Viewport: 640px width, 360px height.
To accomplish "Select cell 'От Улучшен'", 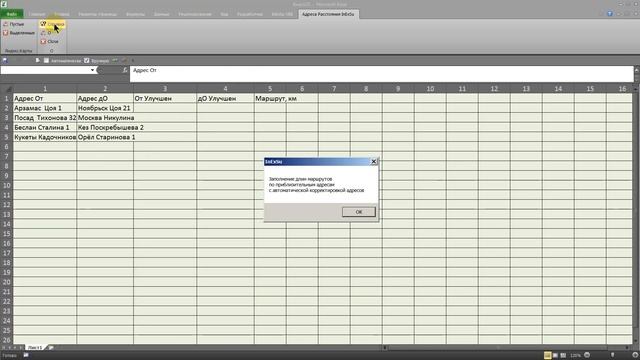I will [165, 98].
